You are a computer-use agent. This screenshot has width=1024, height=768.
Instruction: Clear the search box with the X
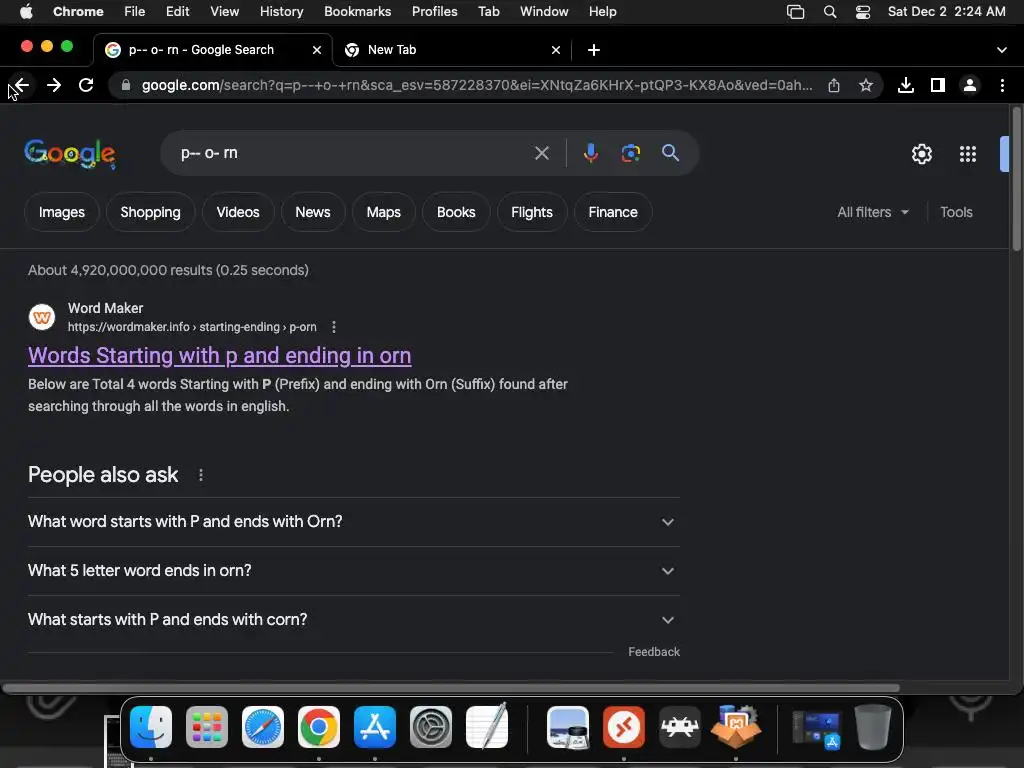(541, 153)
